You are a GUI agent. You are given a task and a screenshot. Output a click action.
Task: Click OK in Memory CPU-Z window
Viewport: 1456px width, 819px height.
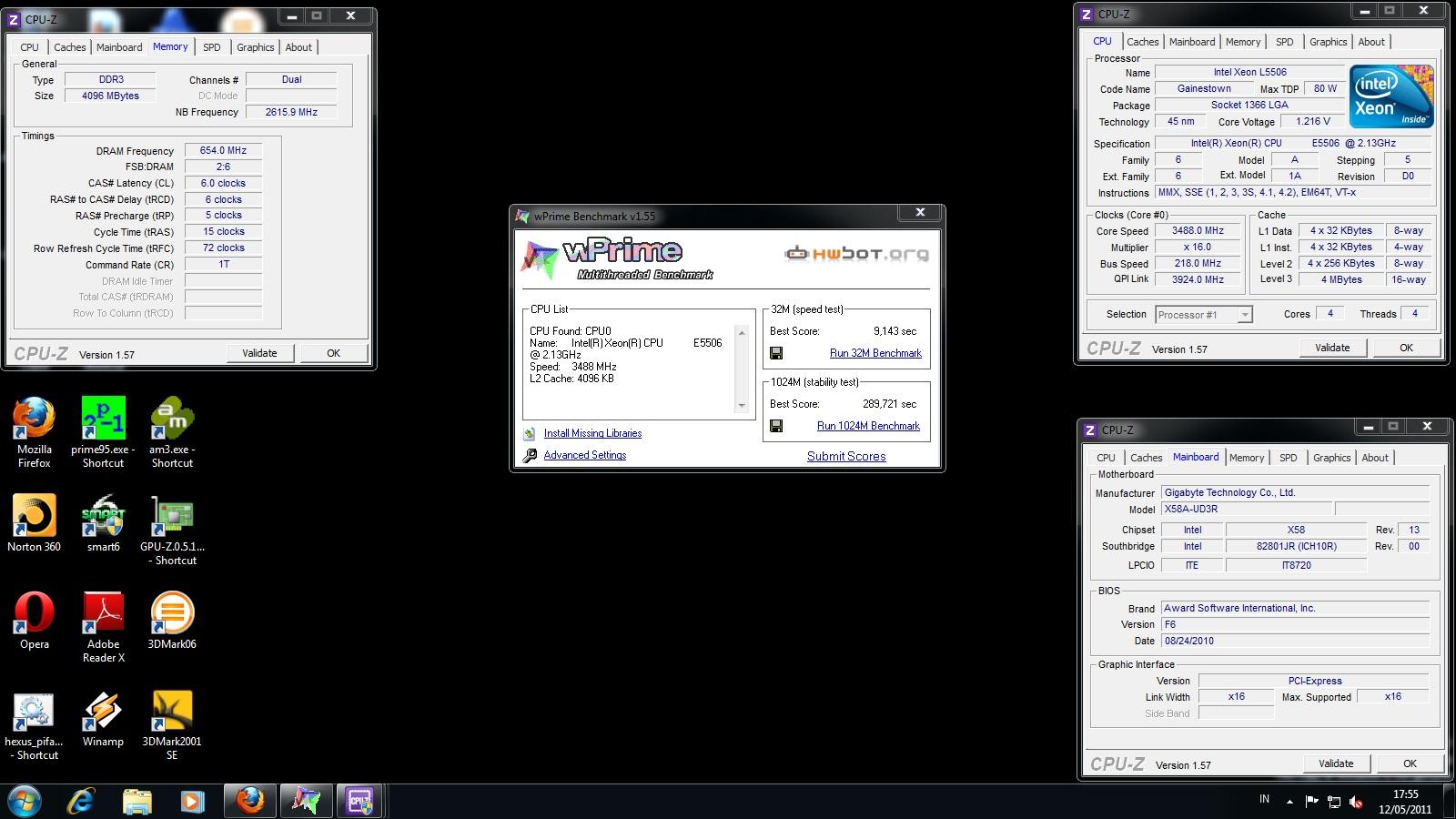(x=334, y=353)
